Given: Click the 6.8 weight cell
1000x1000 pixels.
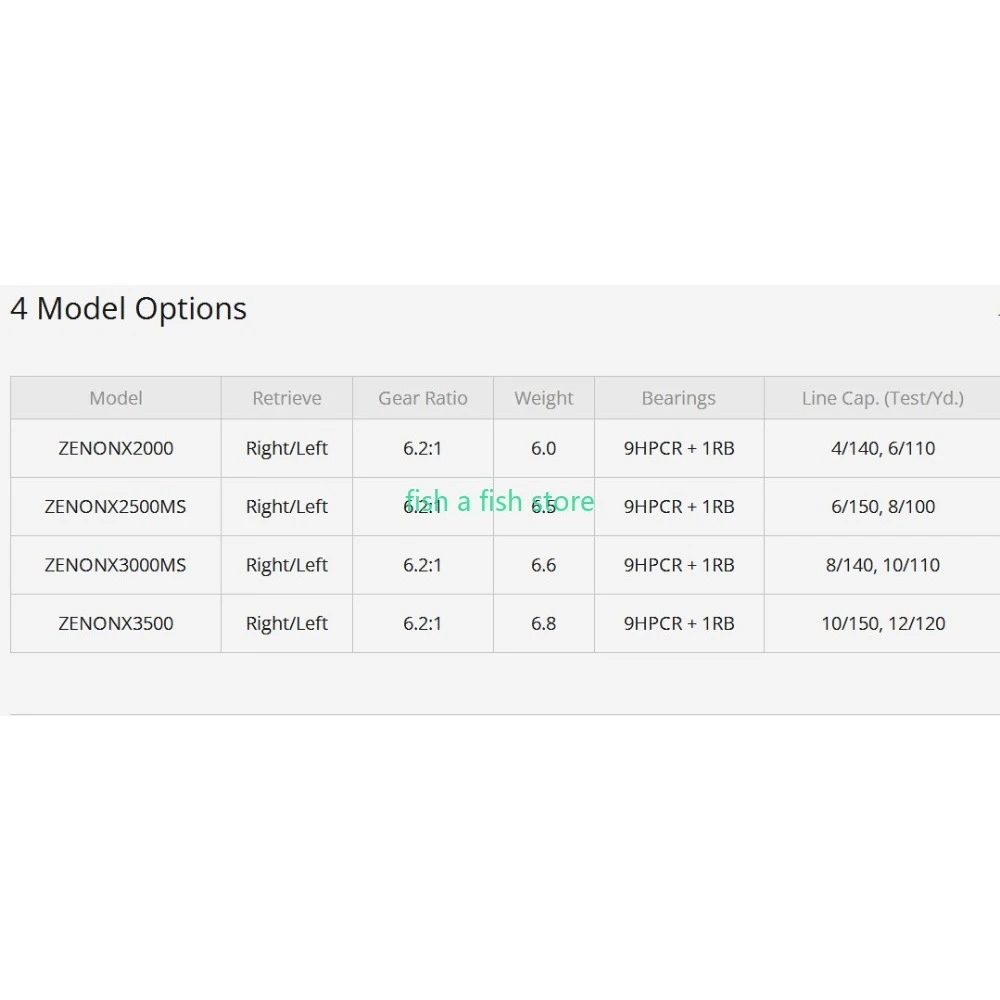Looking at the screenshot, I should pos(544,623).
